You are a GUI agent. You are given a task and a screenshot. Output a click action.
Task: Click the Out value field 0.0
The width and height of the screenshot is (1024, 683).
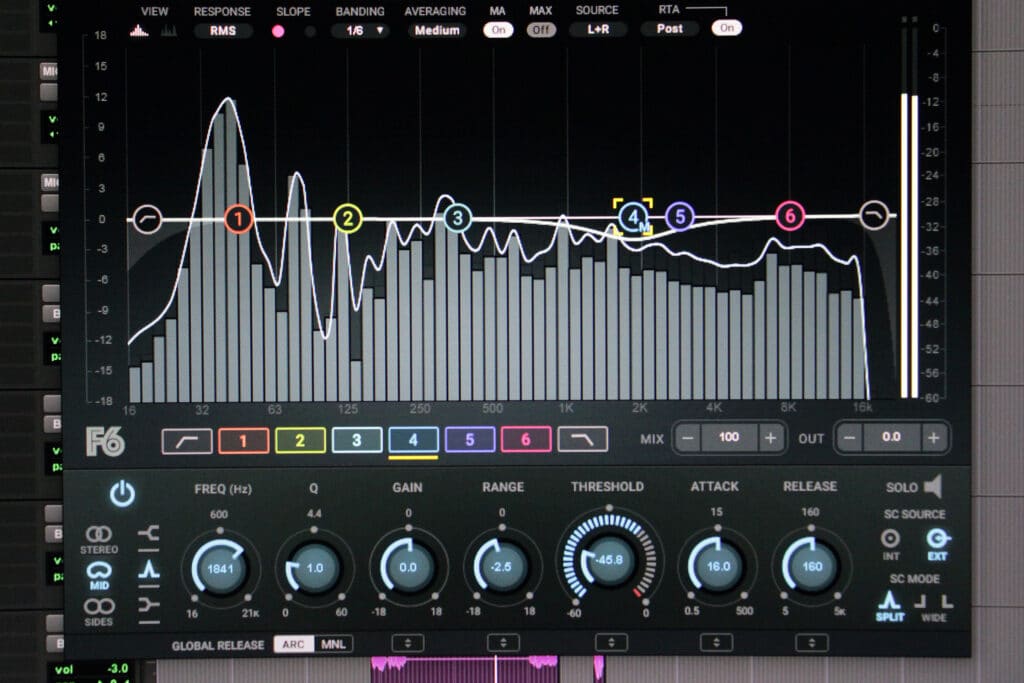(x=891, y=436)
